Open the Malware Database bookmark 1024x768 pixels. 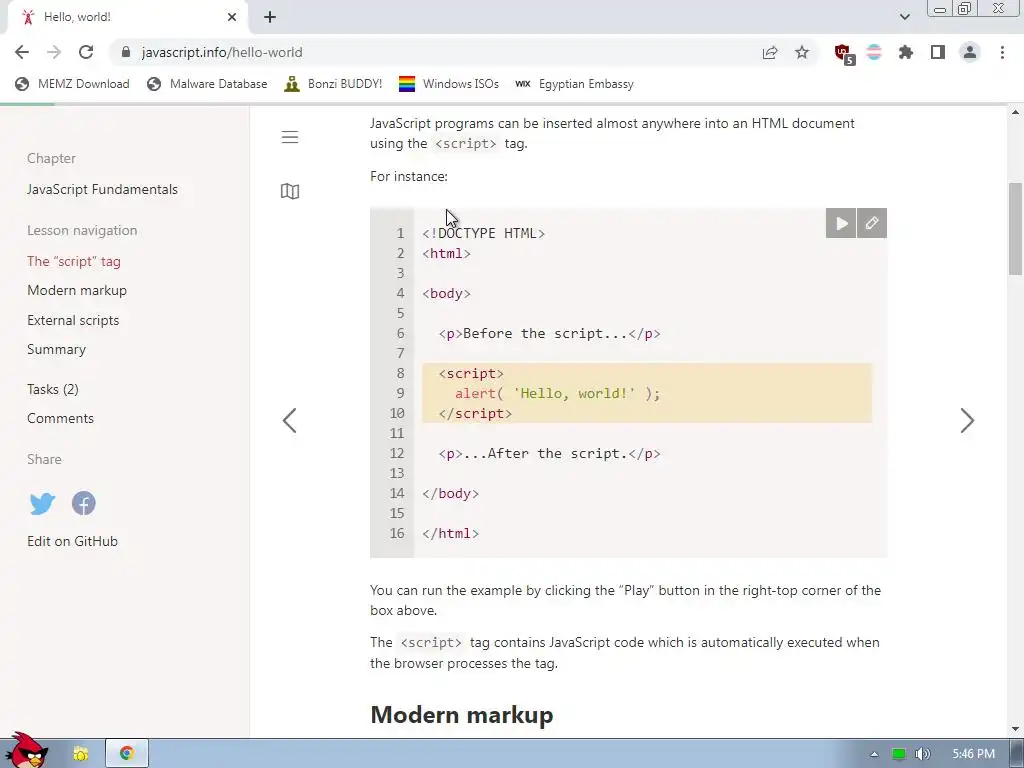click(208, 84)
